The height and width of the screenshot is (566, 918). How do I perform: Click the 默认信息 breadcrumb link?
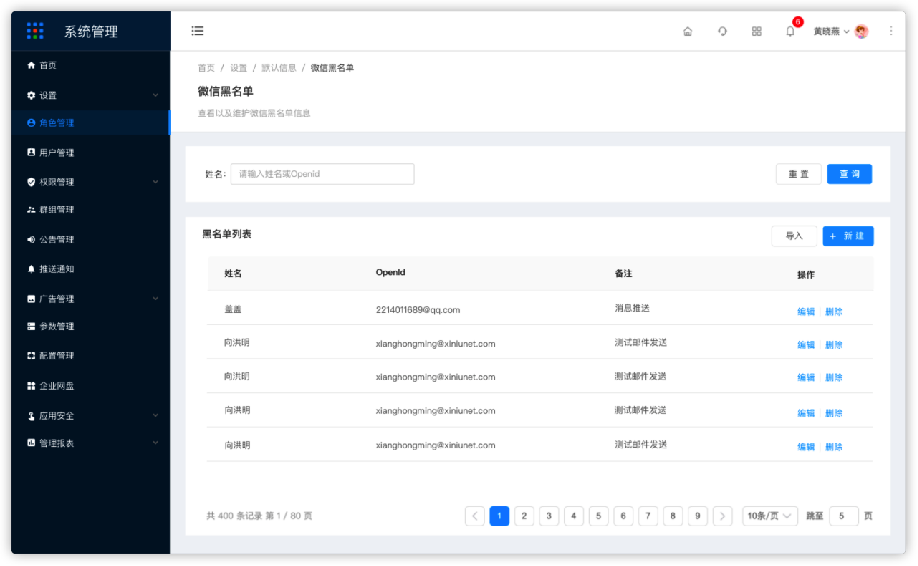pyautogui.click(x=279, y=68)
